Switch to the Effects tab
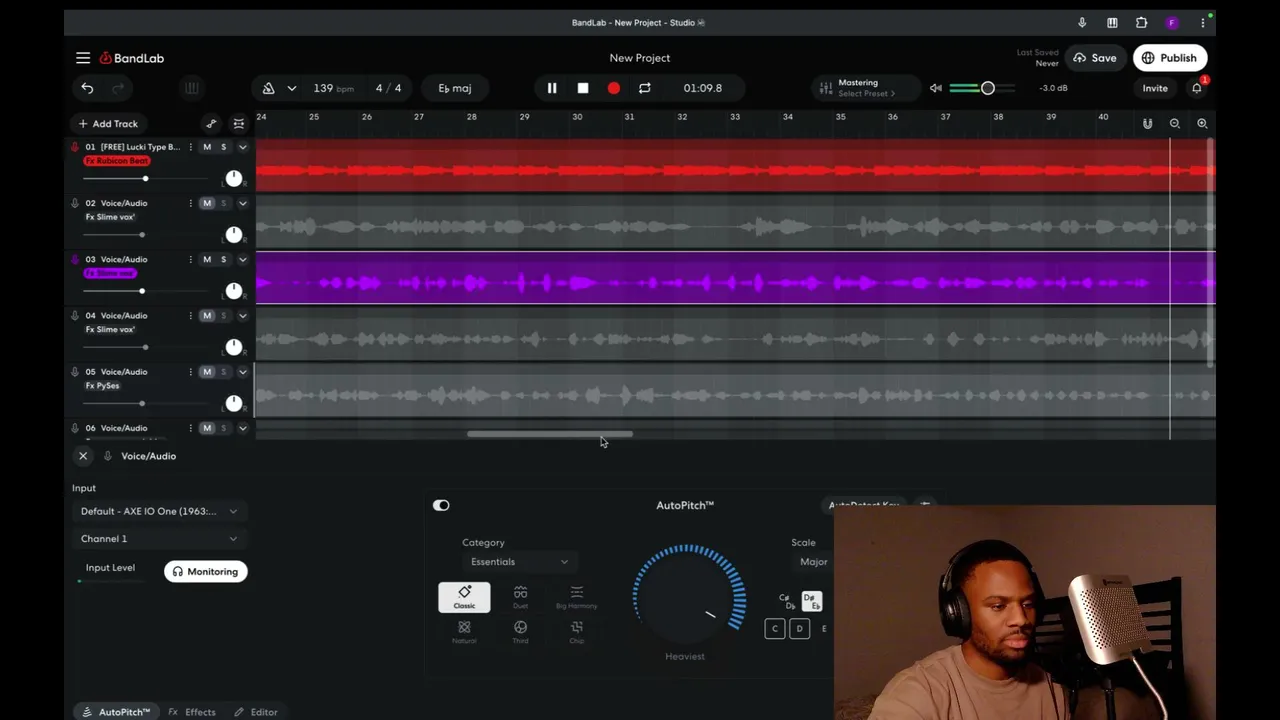Image resolution: width=1280 pixels, height=720 pixels. click(192, 712)
